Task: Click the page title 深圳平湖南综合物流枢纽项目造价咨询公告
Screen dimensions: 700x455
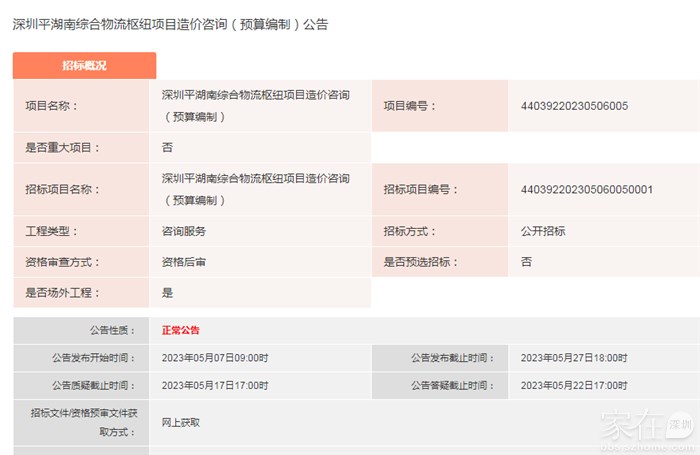Action: coord(170,23)
